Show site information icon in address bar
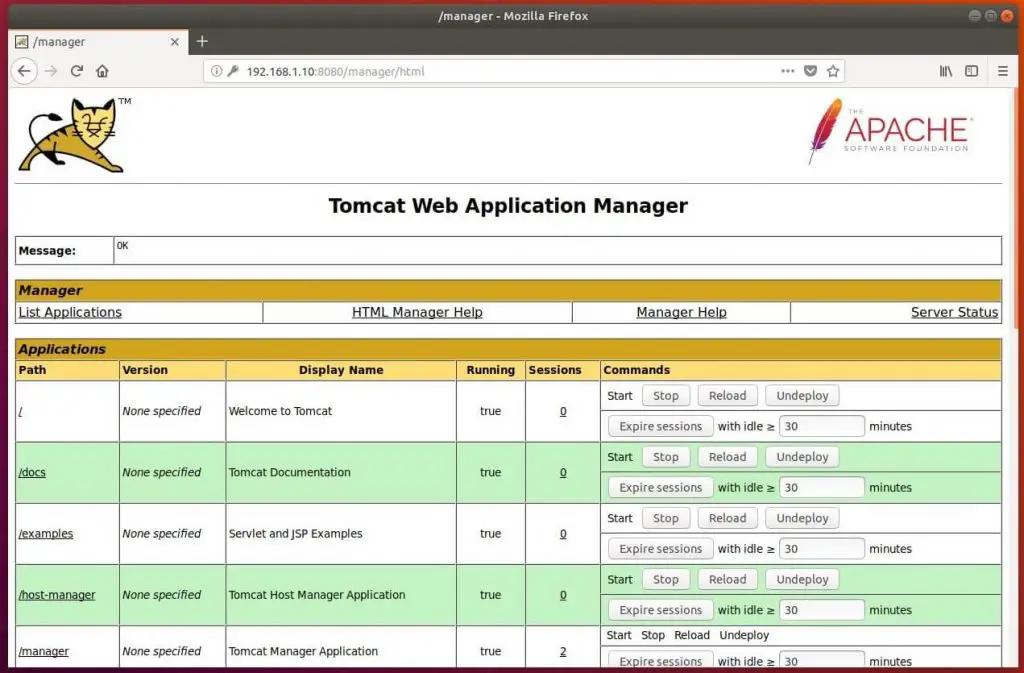1024x673 pixels. 216,71
